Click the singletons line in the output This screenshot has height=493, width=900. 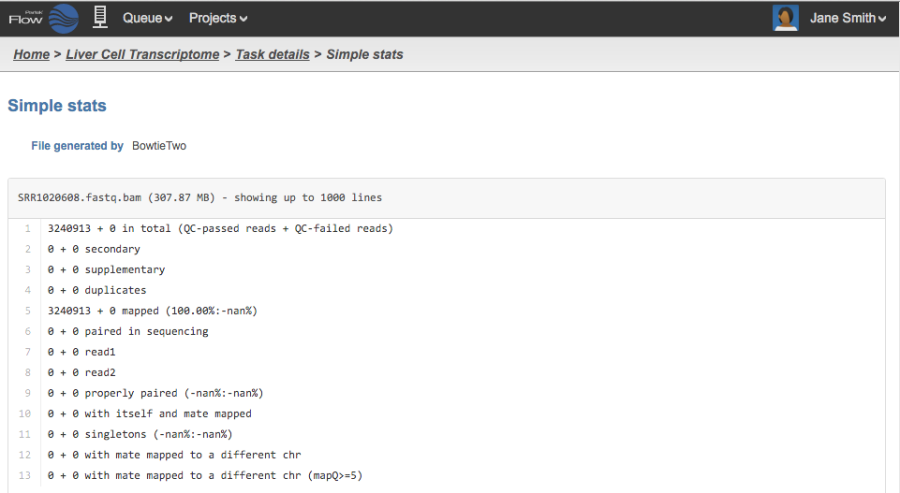139,434
